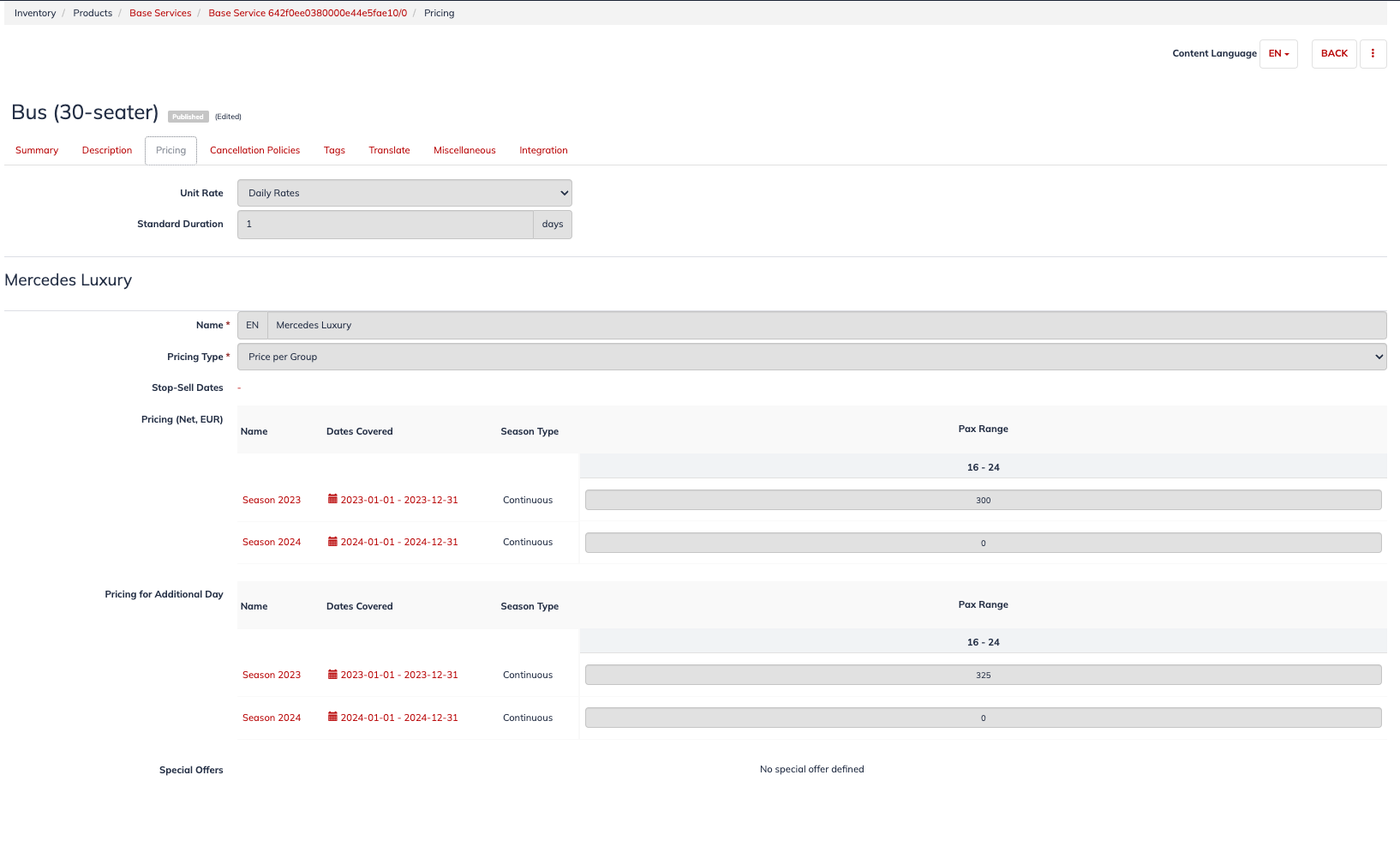1400x847 pixels.
Task: Open the Content Language EN dropdown
Action: 1278,53
